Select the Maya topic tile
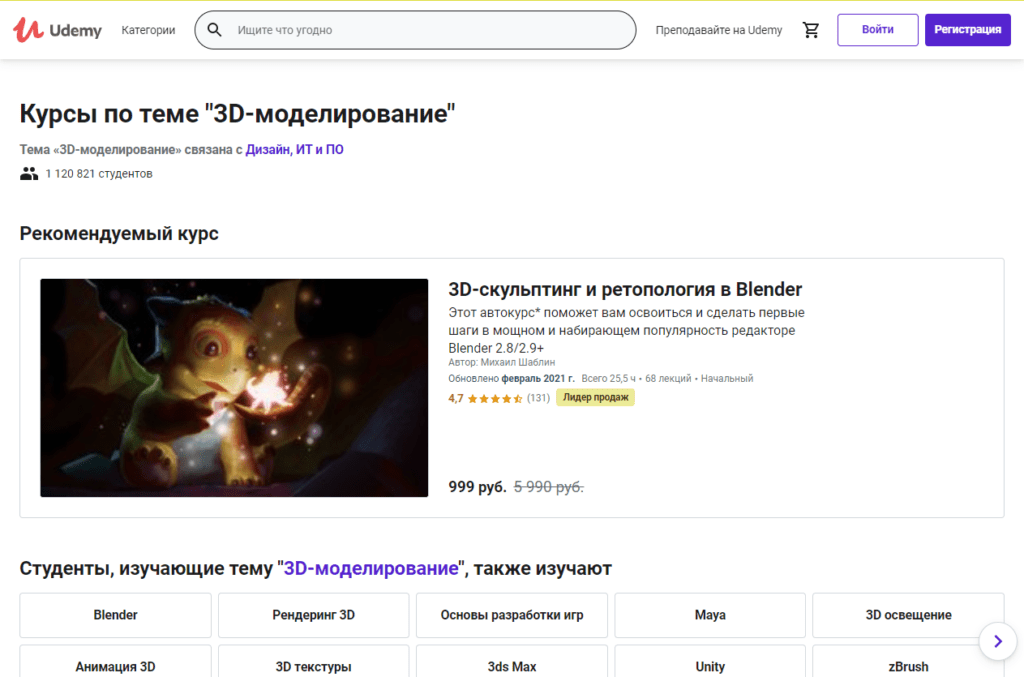Viewport: 1024px width, 677px height. (710, 615)
